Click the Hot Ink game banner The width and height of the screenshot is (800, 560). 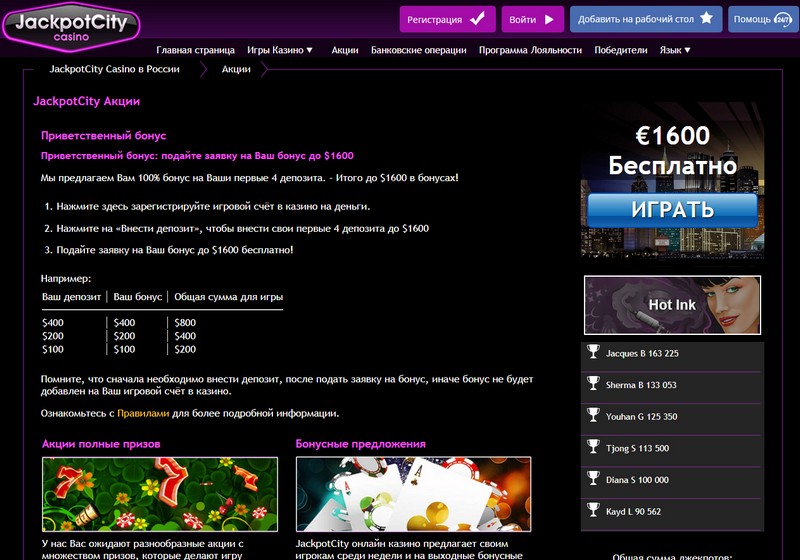coord(672,305)
